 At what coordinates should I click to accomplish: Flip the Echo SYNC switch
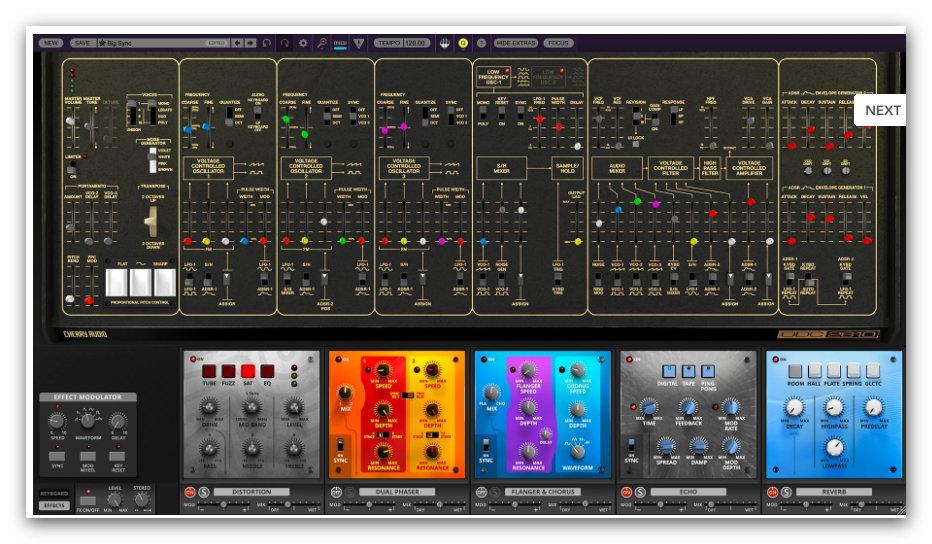631,446
